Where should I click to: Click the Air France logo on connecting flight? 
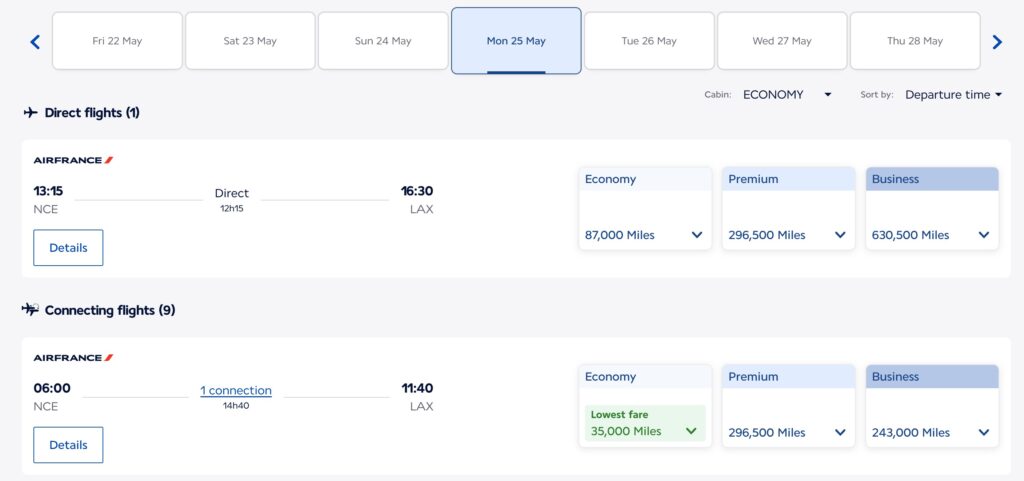pyautogui.click(x=73, y=358)
